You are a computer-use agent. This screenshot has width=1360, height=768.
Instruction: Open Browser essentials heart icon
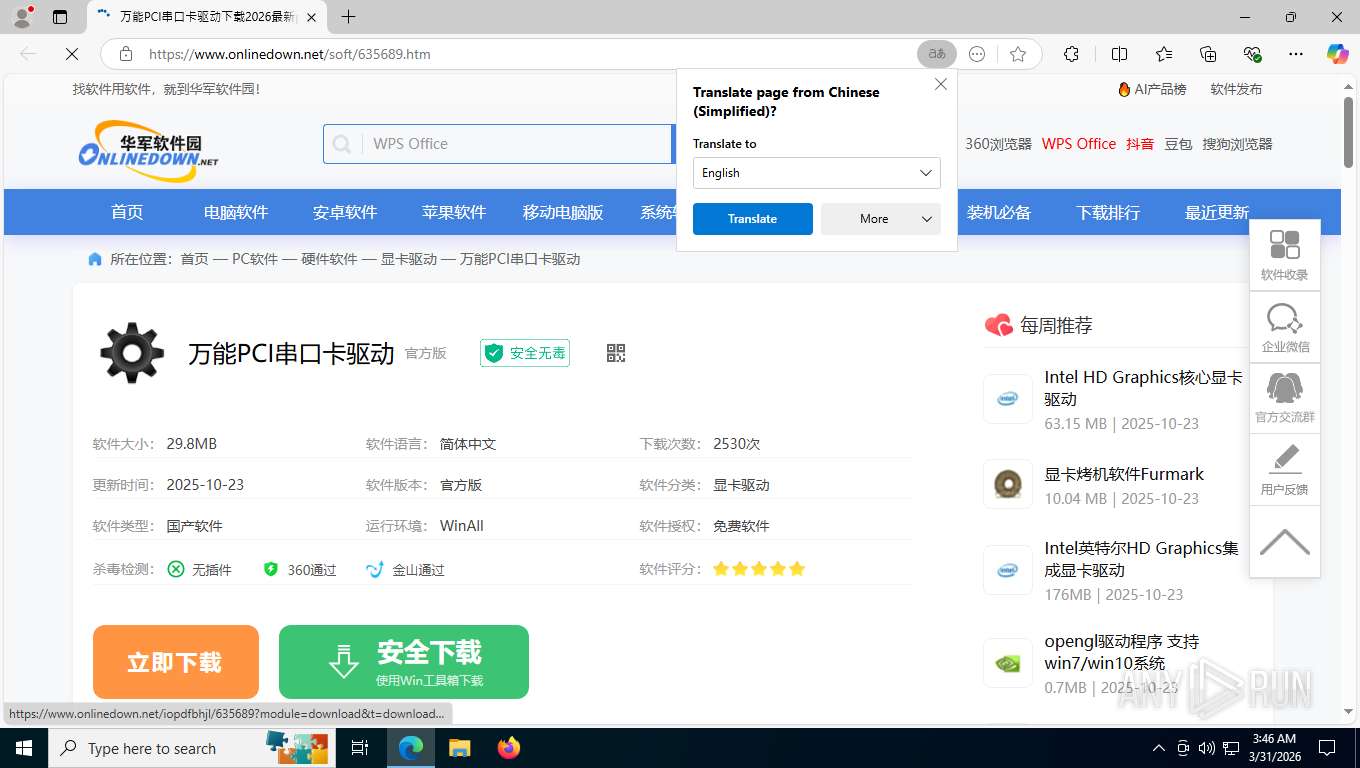[x=1252, y=54]
